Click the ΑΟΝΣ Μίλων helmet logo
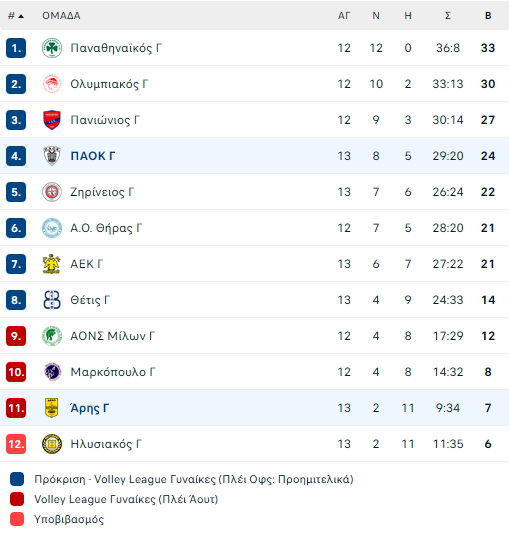The height and width of the screenshot is (537, 509). coord(52,336)
